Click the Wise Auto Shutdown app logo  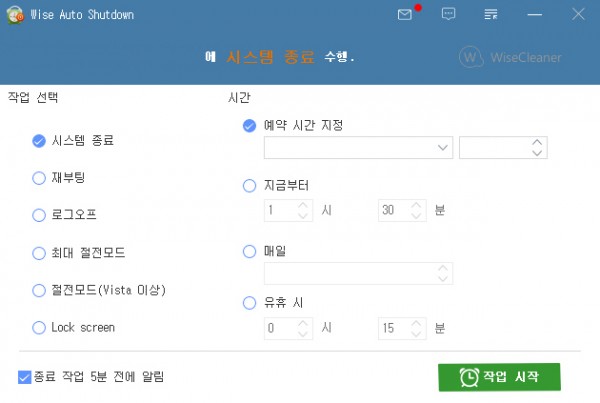(15, 15)
